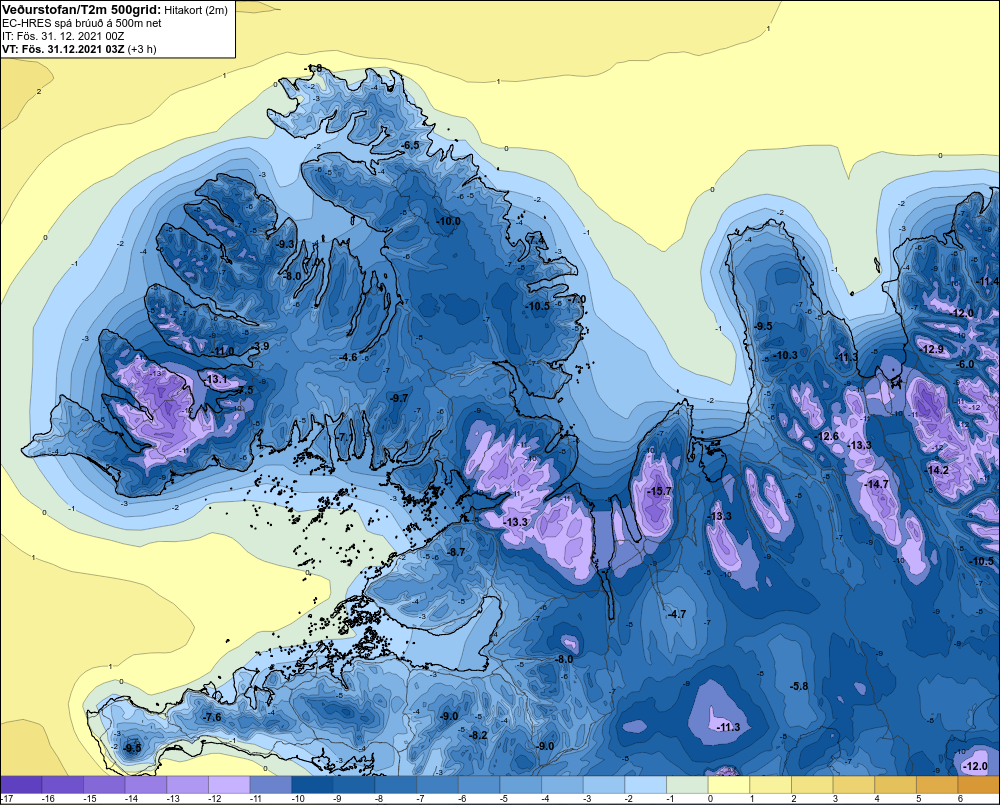
Task: Click the -8.7 temperature label
Action: point(455,552)
